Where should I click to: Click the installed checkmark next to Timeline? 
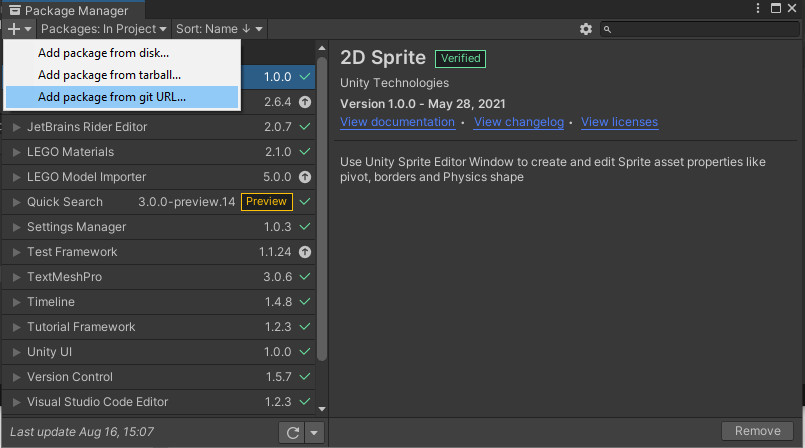[x=305, y=302]
